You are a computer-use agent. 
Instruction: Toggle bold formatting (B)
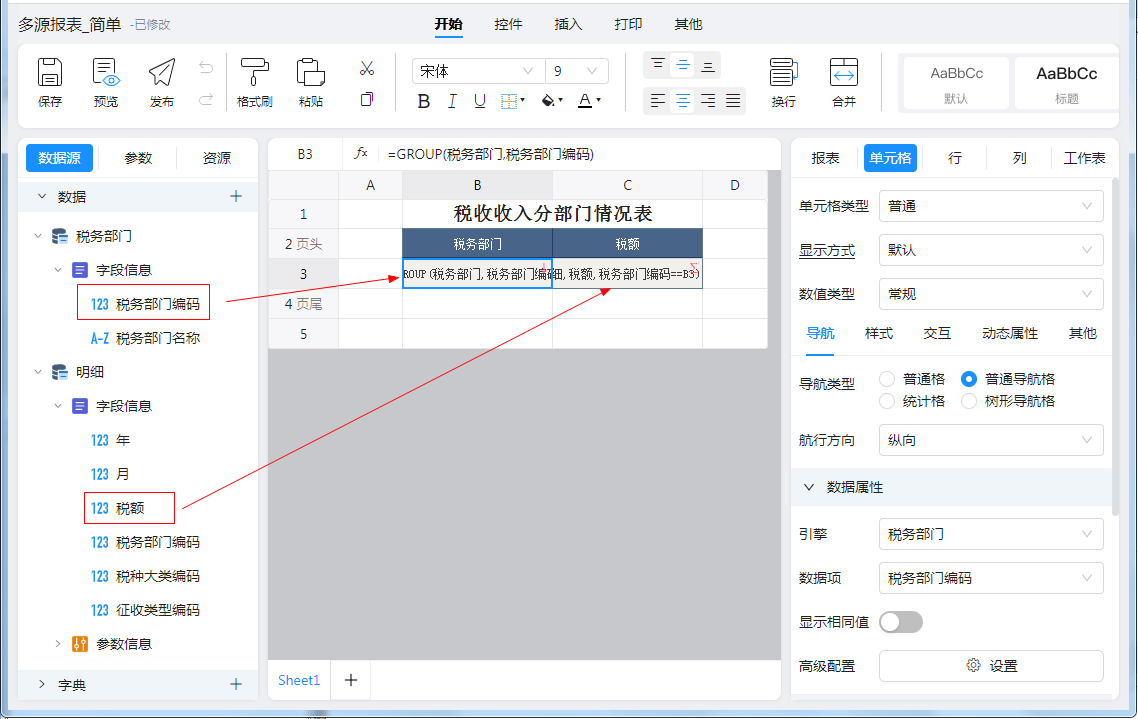point(424,101)
